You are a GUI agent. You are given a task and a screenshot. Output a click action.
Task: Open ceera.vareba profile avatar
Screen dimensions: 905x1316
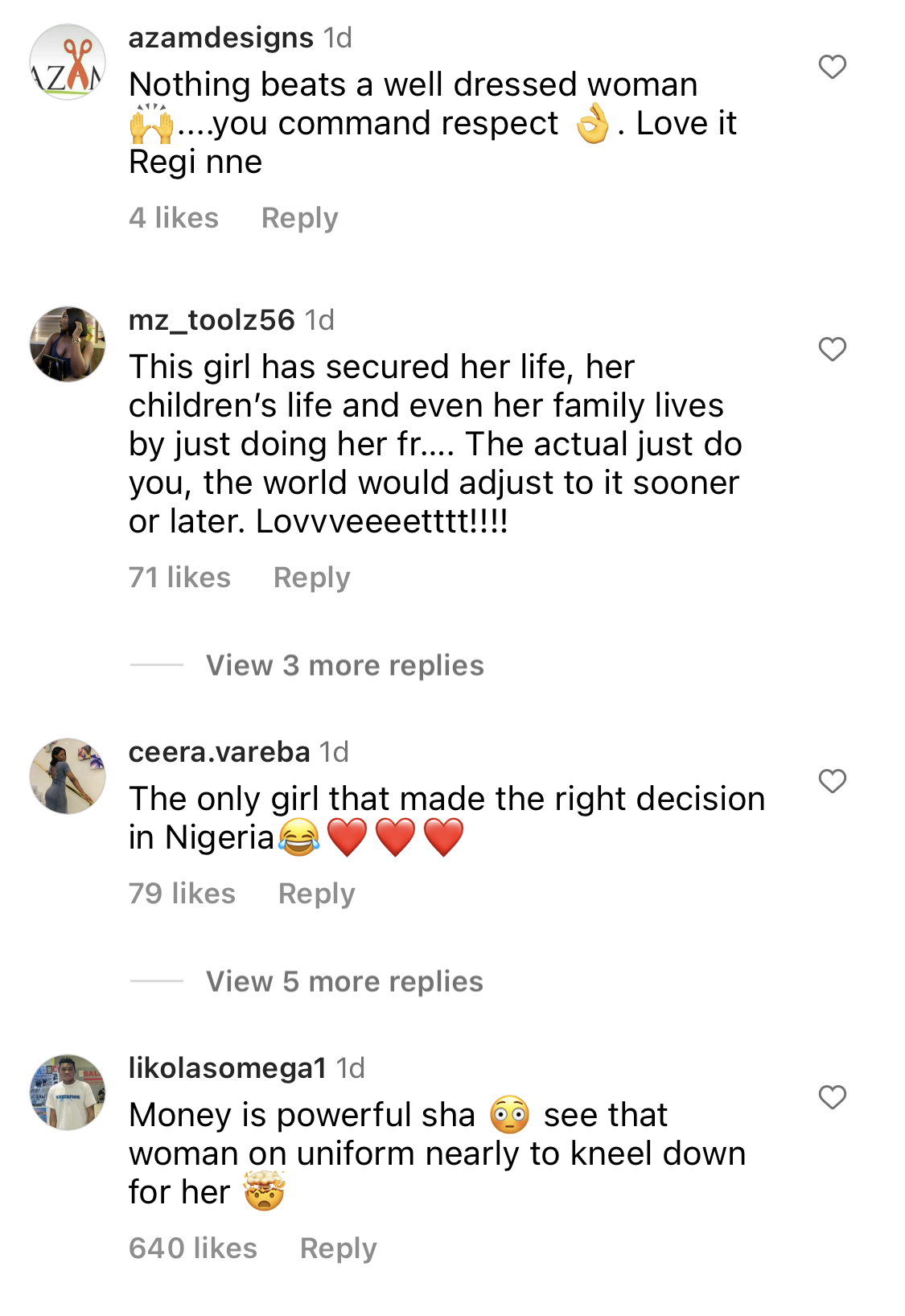pyautogui.click(x=68, y=776)
